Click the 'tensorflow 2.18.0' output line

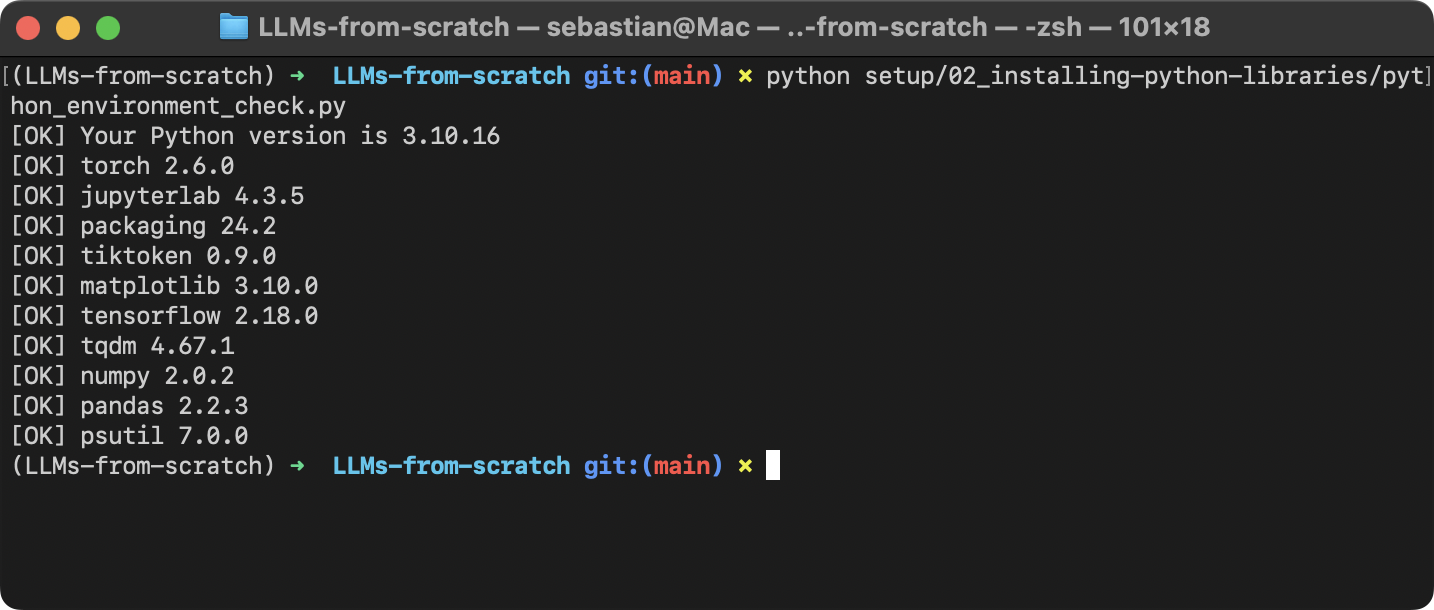pyautogui.click(x=164, y=316)
